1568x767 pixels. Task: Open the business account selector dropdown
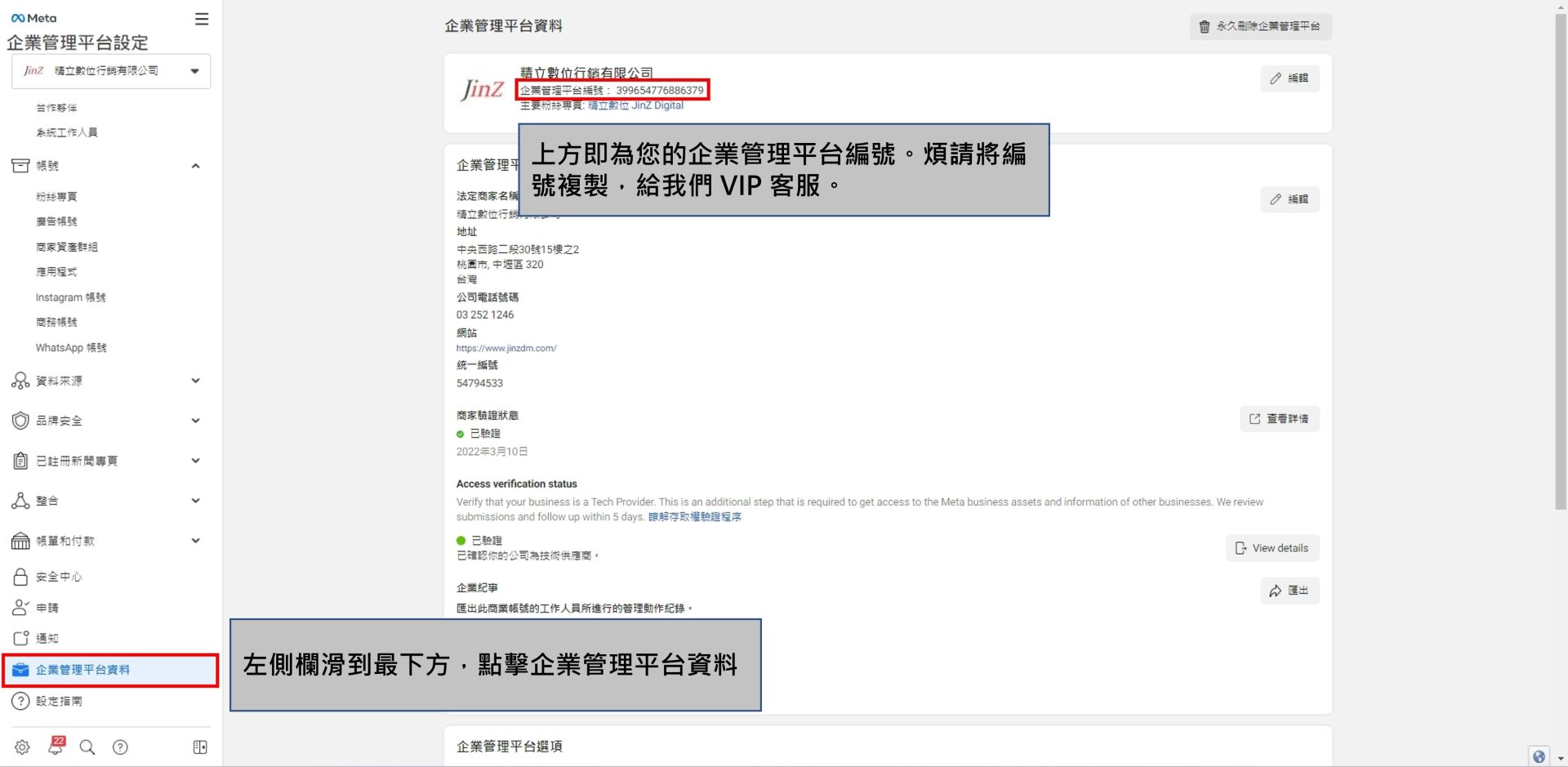coord(111,71)
